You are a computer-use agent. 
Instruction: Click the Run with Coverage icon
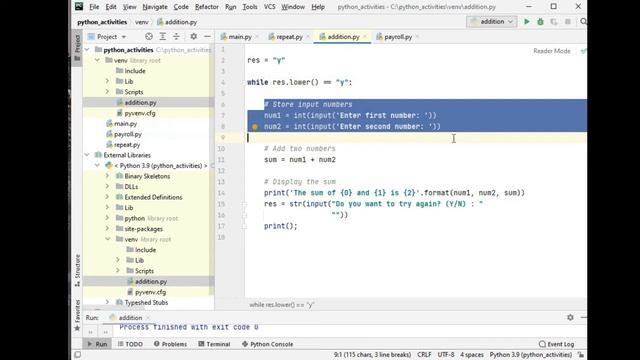click(553, 22)
